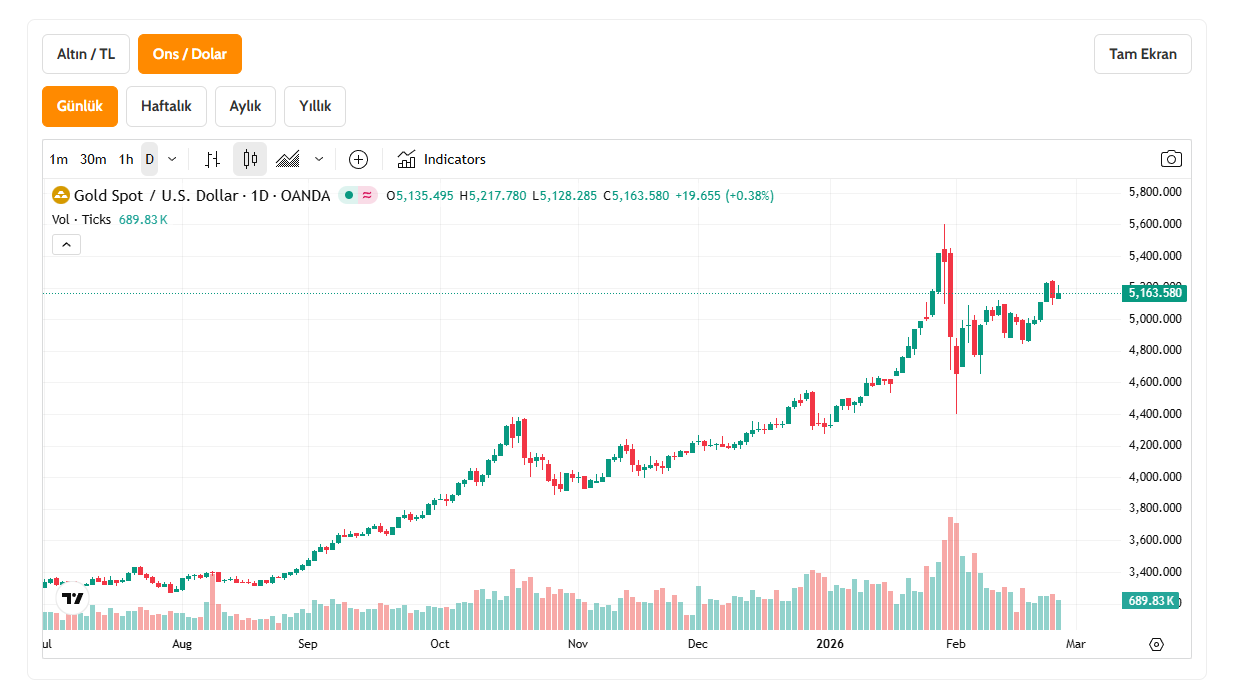This screenshot has width=1238, height=694.
Task: Select the 30m interval button
Action: 93,159
